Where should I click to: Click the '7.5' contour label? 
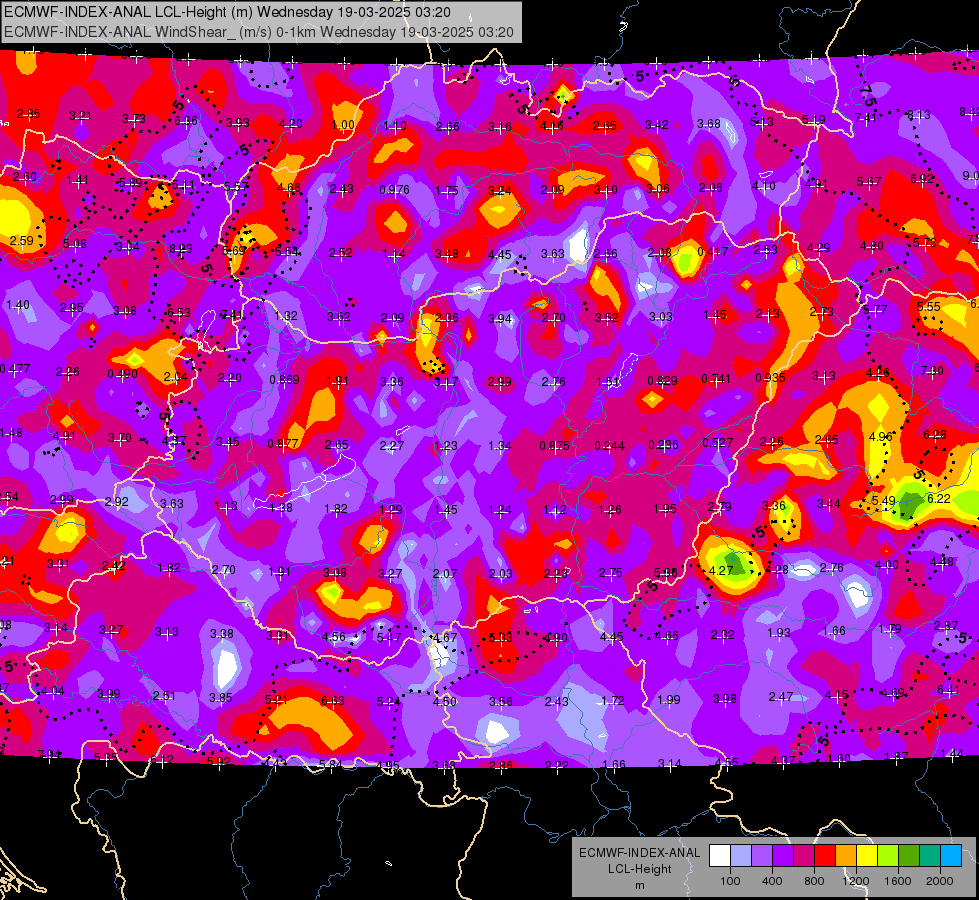868,96
